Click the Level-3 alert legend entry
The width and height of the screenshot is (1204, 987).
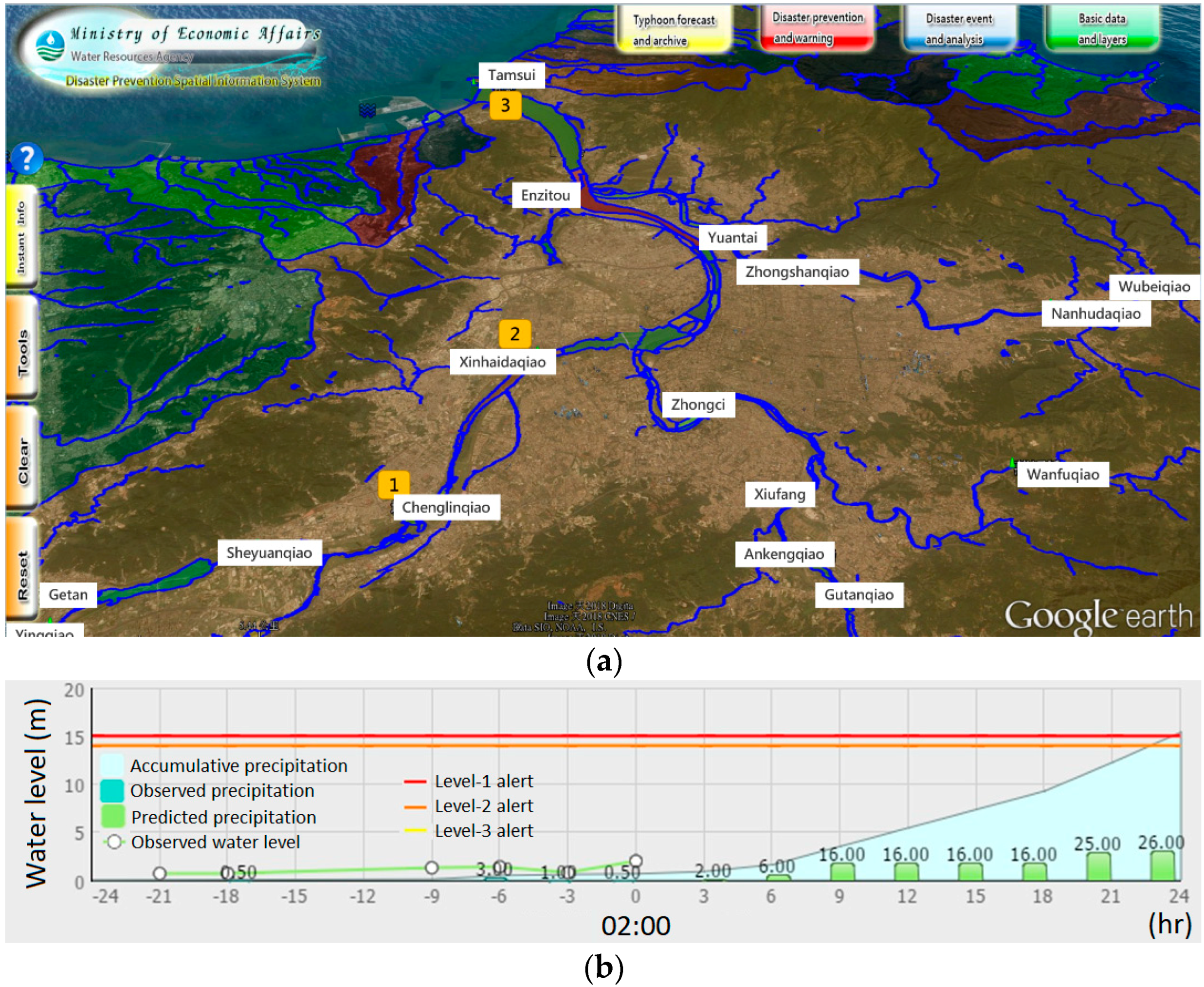(x=469, y=831)
